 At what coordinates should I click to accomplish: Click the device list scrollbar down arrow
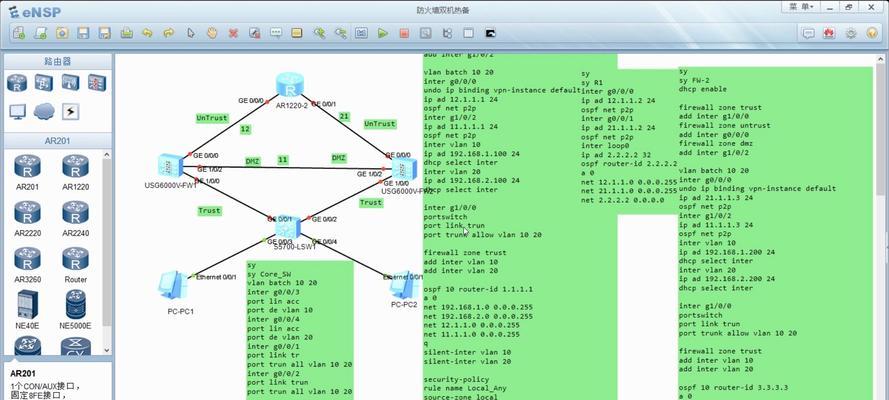click(x=107, y=351)
